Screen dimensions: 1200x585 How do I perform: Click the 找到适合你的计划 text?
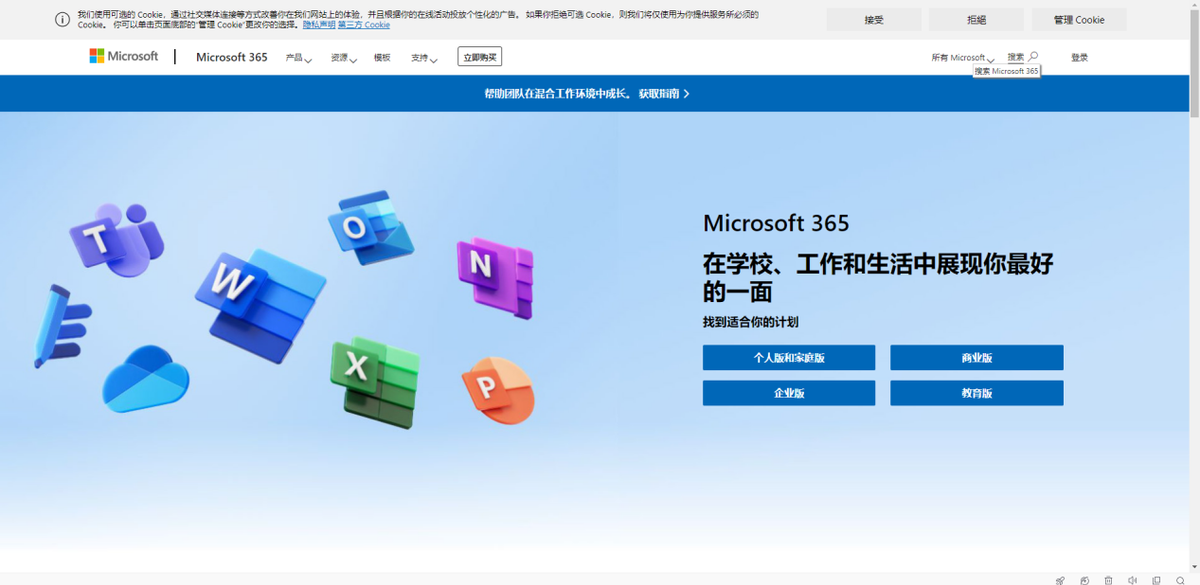click(750, 322)
